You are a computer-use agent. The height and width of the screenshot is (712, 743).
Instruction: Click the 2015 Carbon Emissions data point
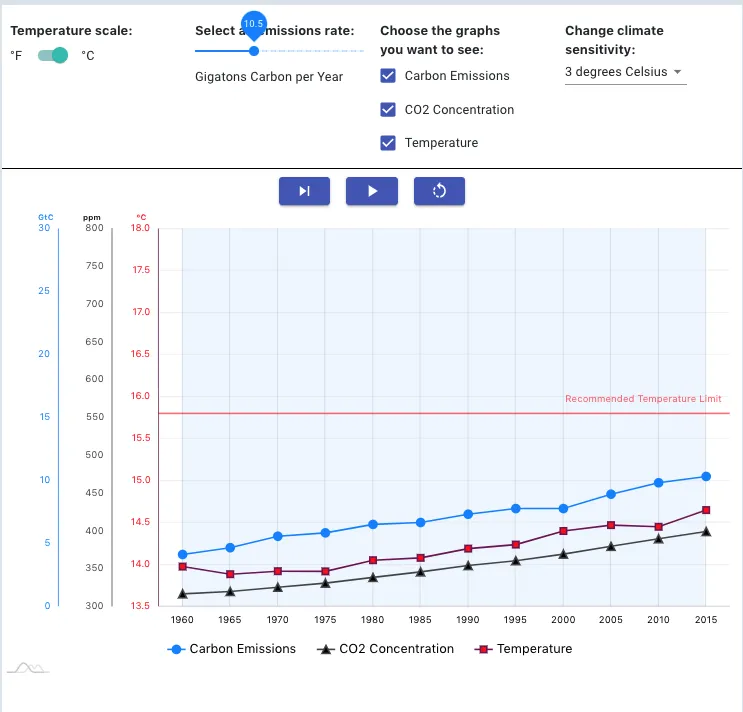click(706, 476)
